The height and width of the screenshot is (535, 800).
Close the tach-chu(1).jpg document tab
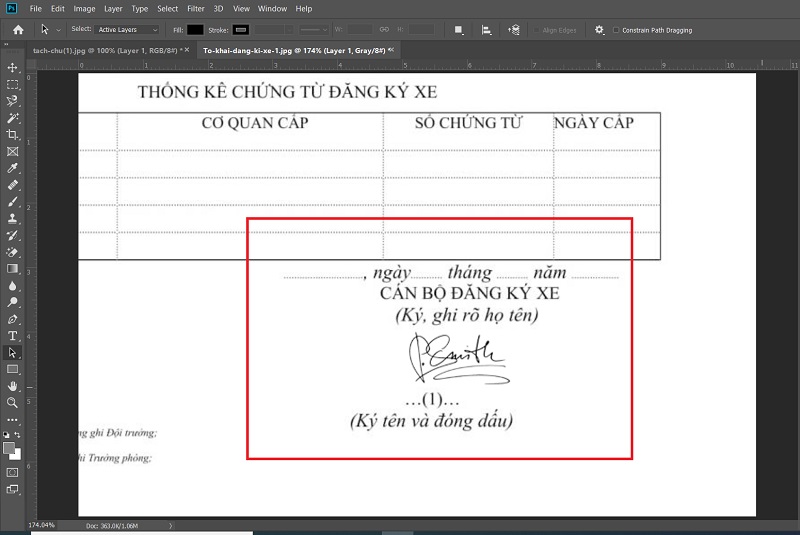pos(187,50)
